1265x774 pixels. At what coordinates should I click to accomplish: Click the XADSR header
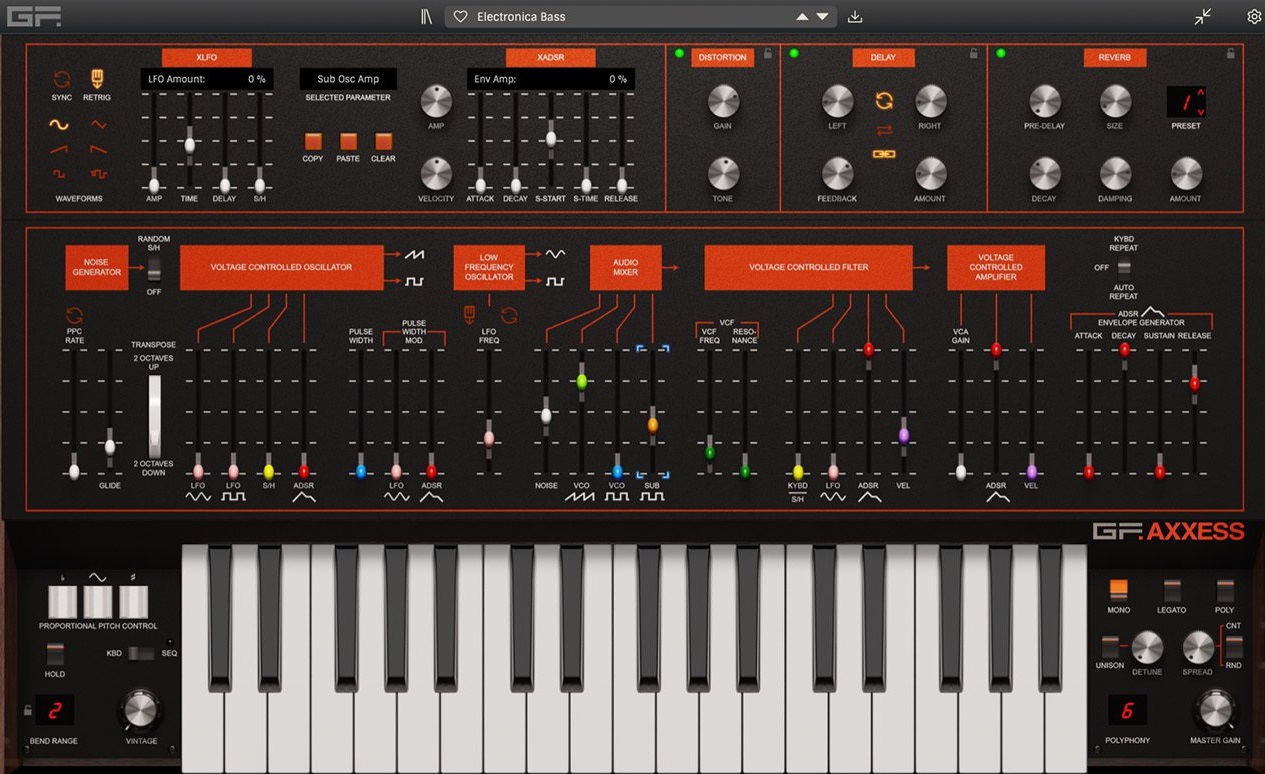click(550, 58)
